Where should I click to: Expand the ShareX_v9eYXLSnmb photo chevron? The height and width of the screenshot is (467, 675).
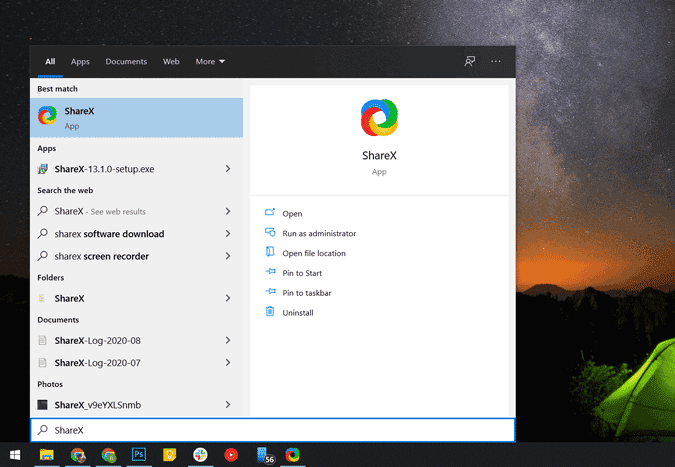[228, 405]
